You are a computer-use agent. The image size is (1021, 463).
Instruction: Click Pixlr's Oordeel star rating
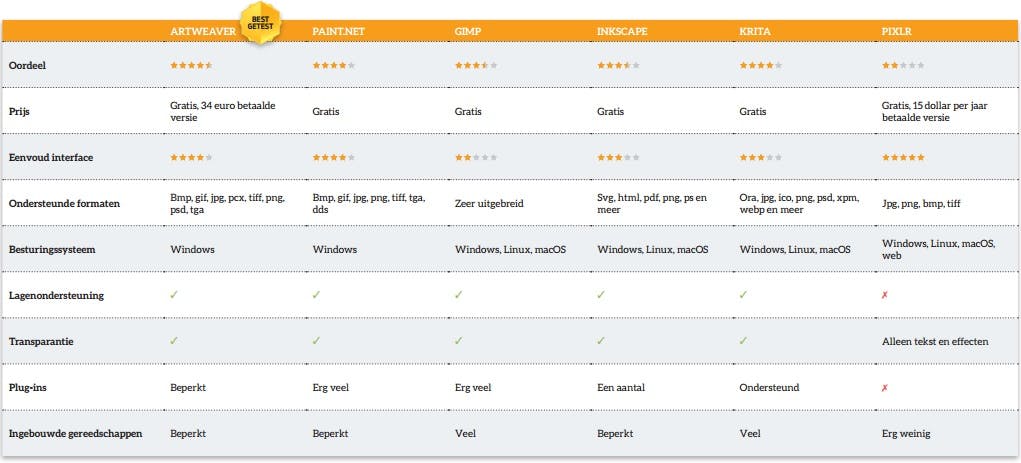903,65
